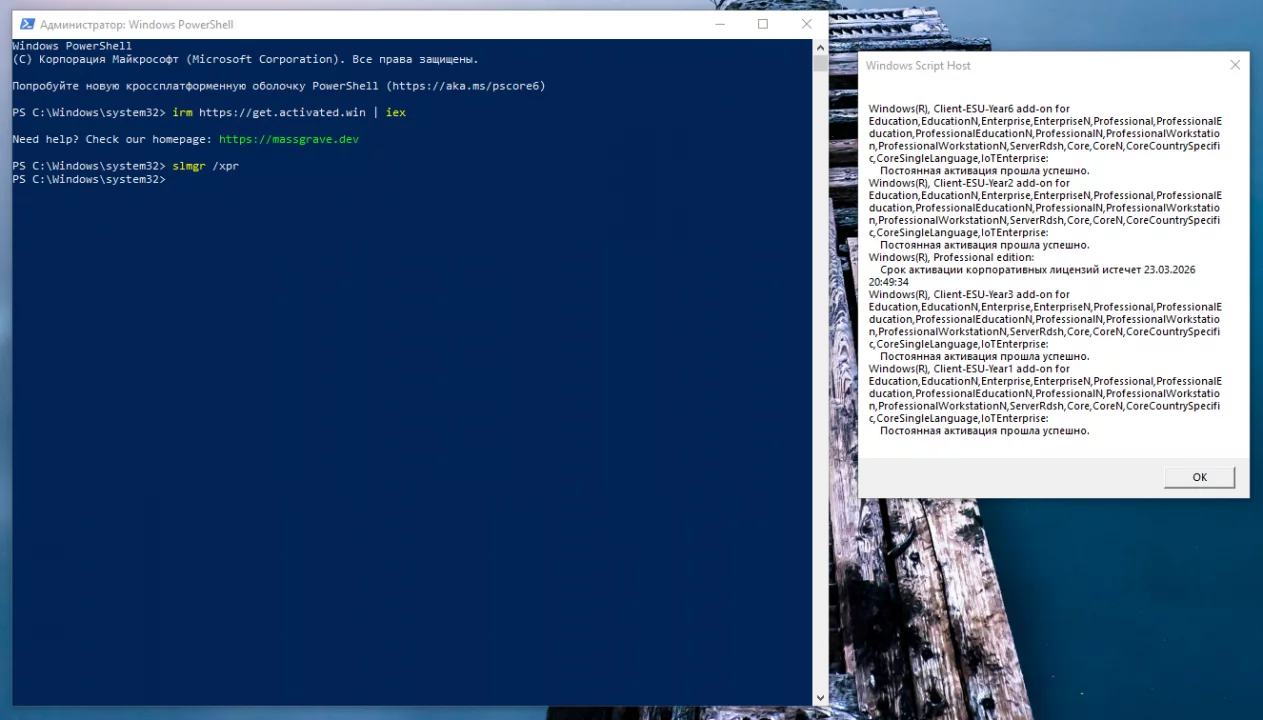Viewport: 1263px width, 720px height.
Task: Close the Windows Script Host dialog
Action: click(1235, 65)
